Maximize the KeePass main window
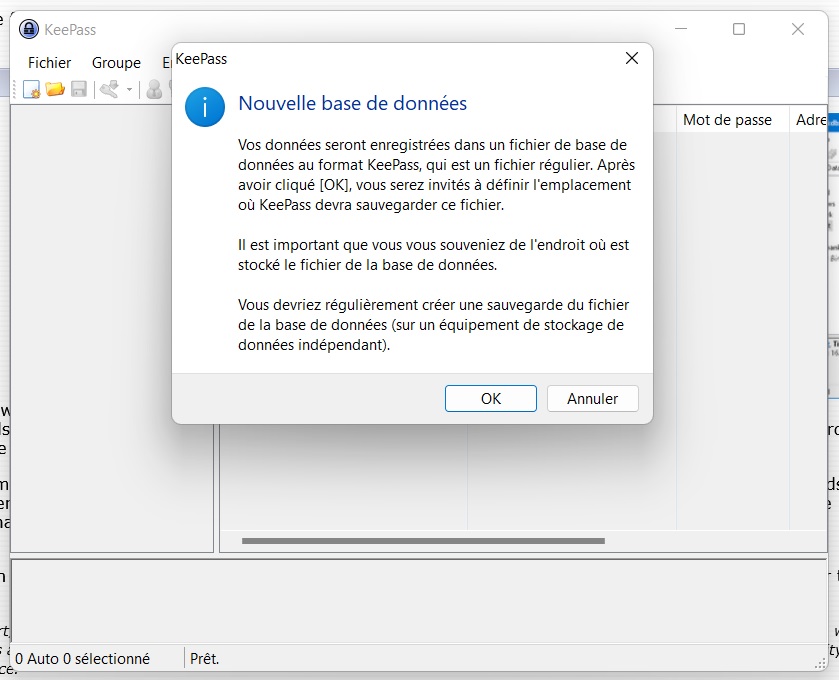This screenshot has width=839, height=680. [x=739, y=29]
